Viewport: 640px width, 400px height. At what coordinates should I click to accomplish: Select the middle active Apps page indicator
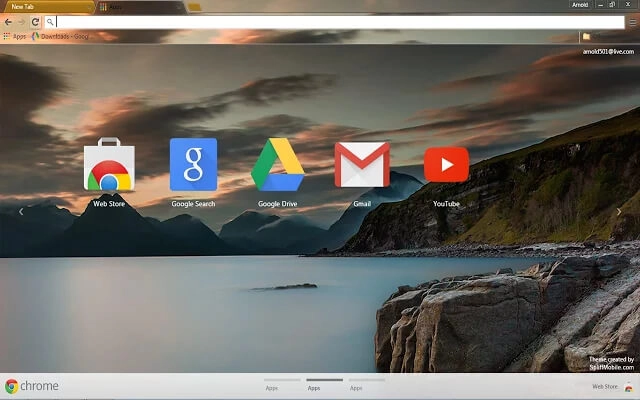(x=324, y=384)
